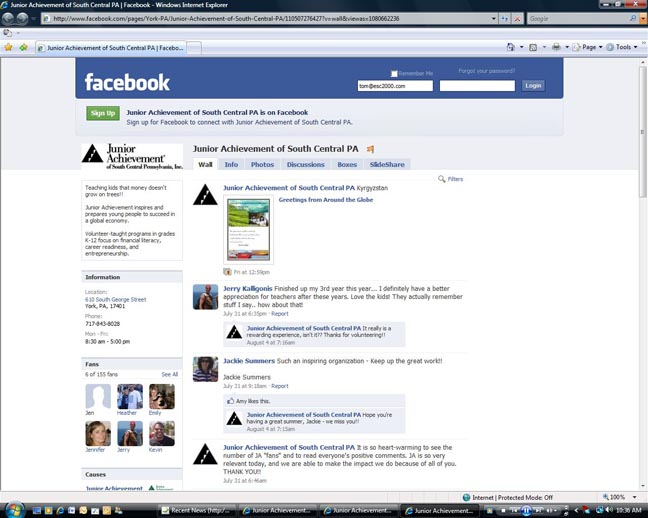
Task: Open Greetings from Around the Globe link
Action: (326, 200)
